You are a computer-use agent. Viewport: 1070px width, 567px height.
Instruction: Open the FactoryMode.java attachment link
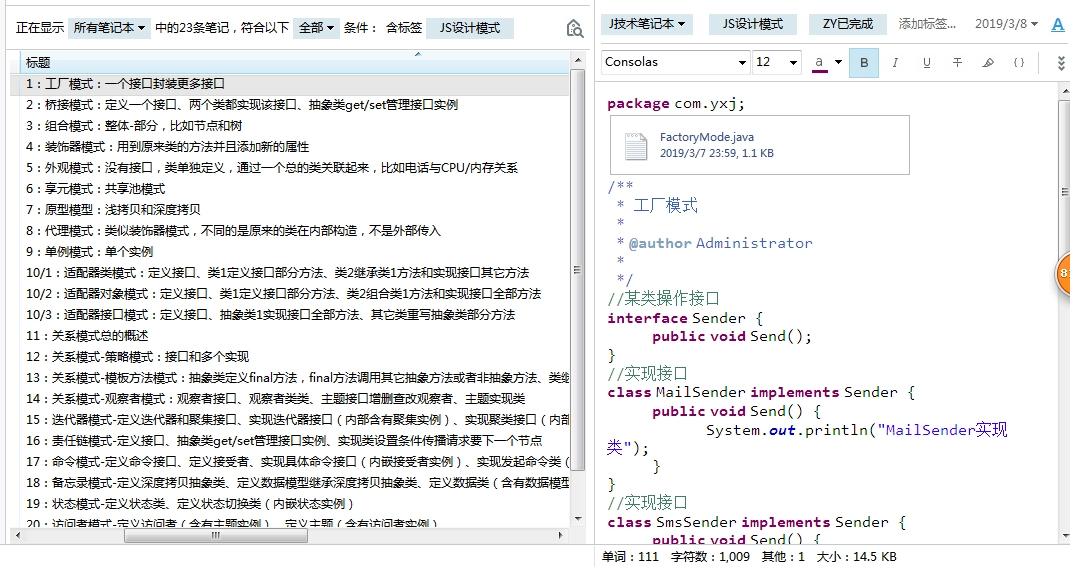706,137
